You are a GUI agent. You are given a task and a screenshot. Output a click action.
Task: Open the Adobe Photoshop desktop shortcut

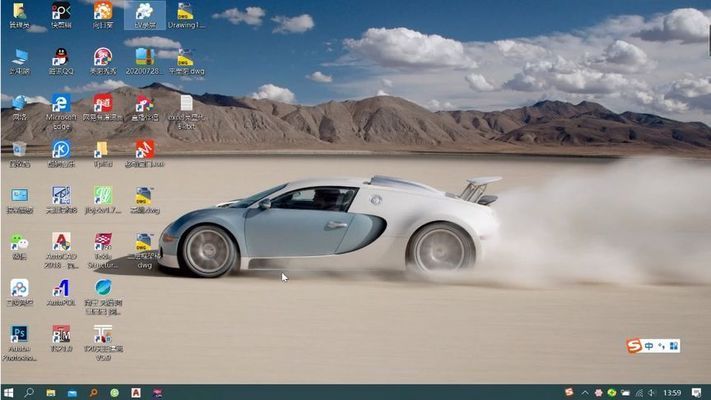point(19,335)
